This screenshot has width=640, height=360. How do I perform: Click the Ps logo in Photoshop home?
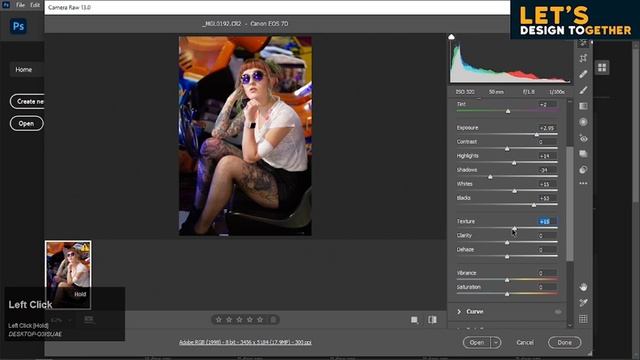tap(18, 27)
